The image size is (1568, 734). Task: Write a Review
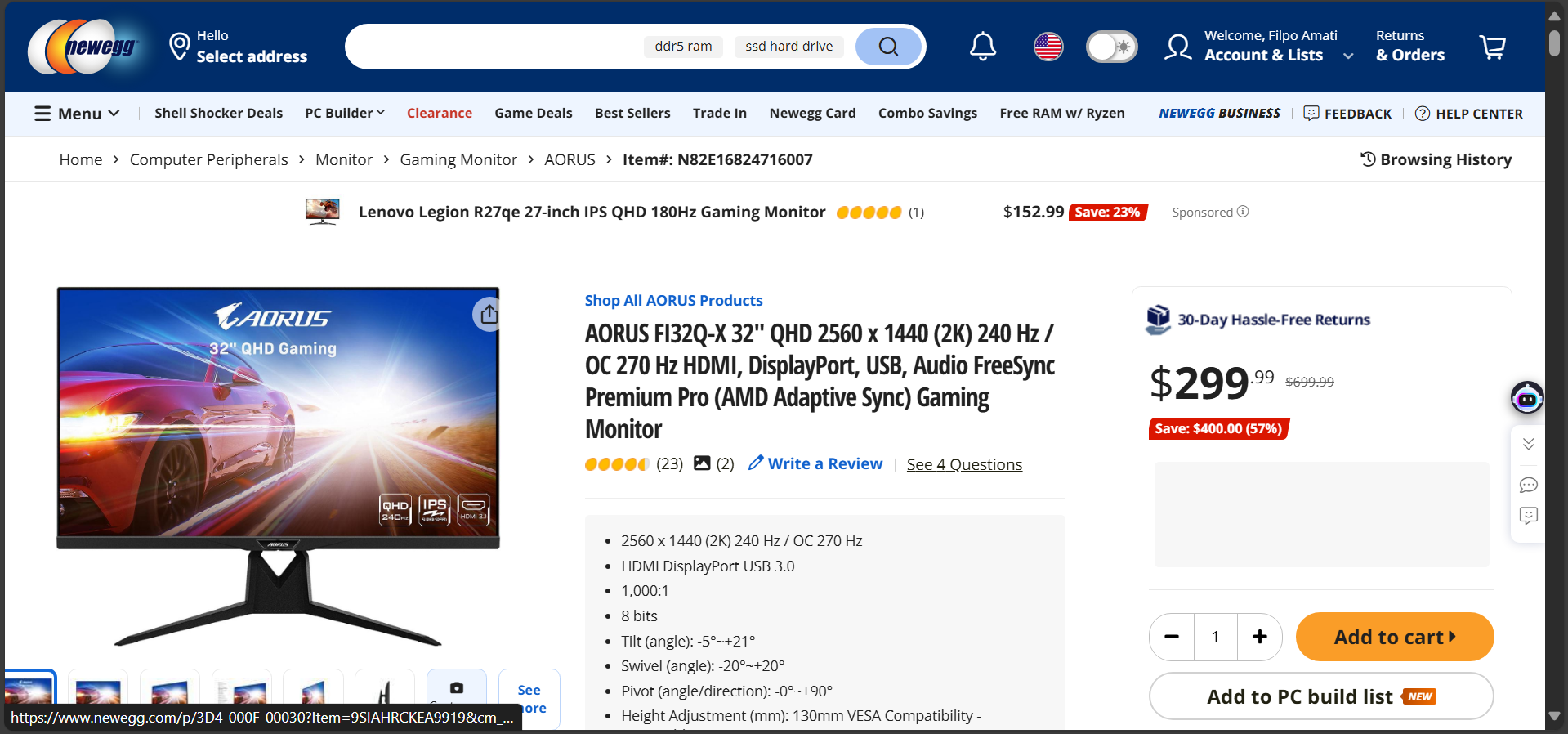(x=815, y=463)
